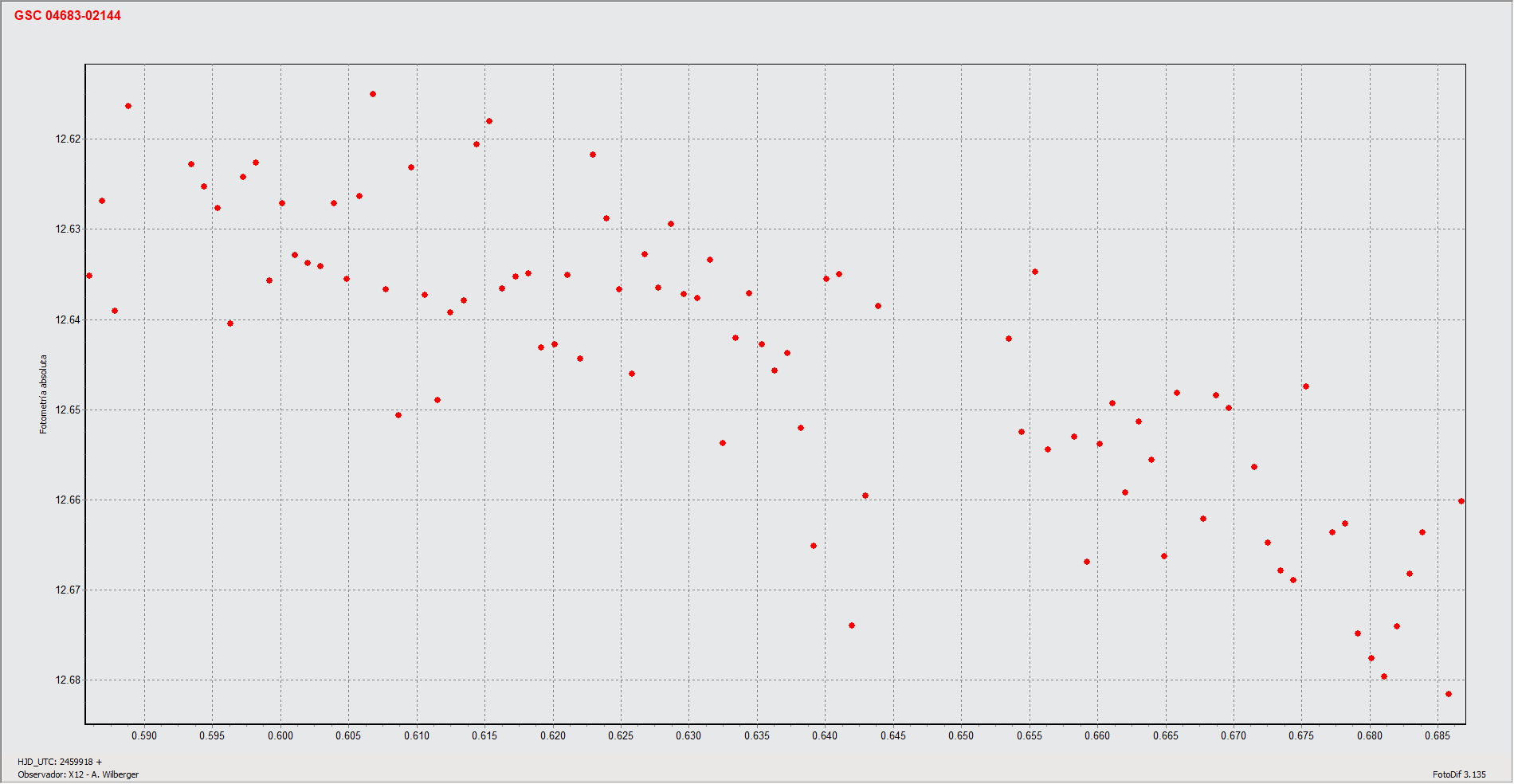
Task: Click the Fotometria absoluta y-axis label
Action: pyautogui.click(x=44, y=394)
